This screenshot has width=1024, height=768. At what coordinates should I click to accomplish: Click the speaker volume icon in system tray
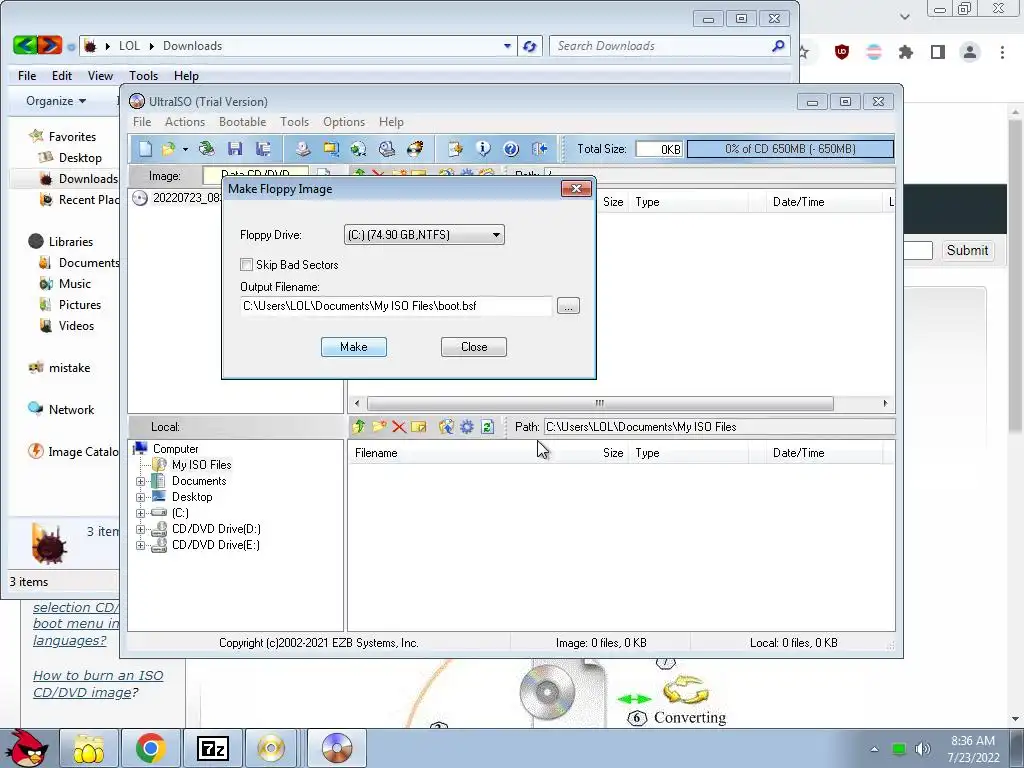[923, 749]
